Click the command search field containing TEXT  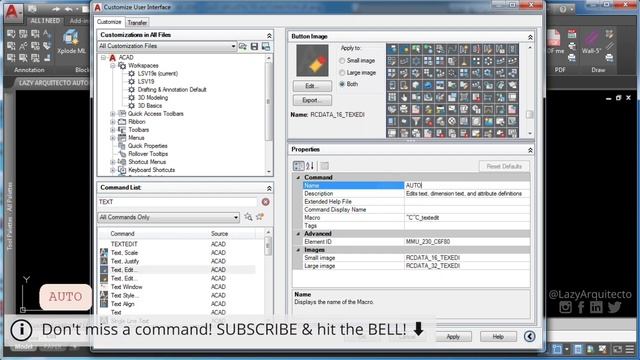point(178,202)
